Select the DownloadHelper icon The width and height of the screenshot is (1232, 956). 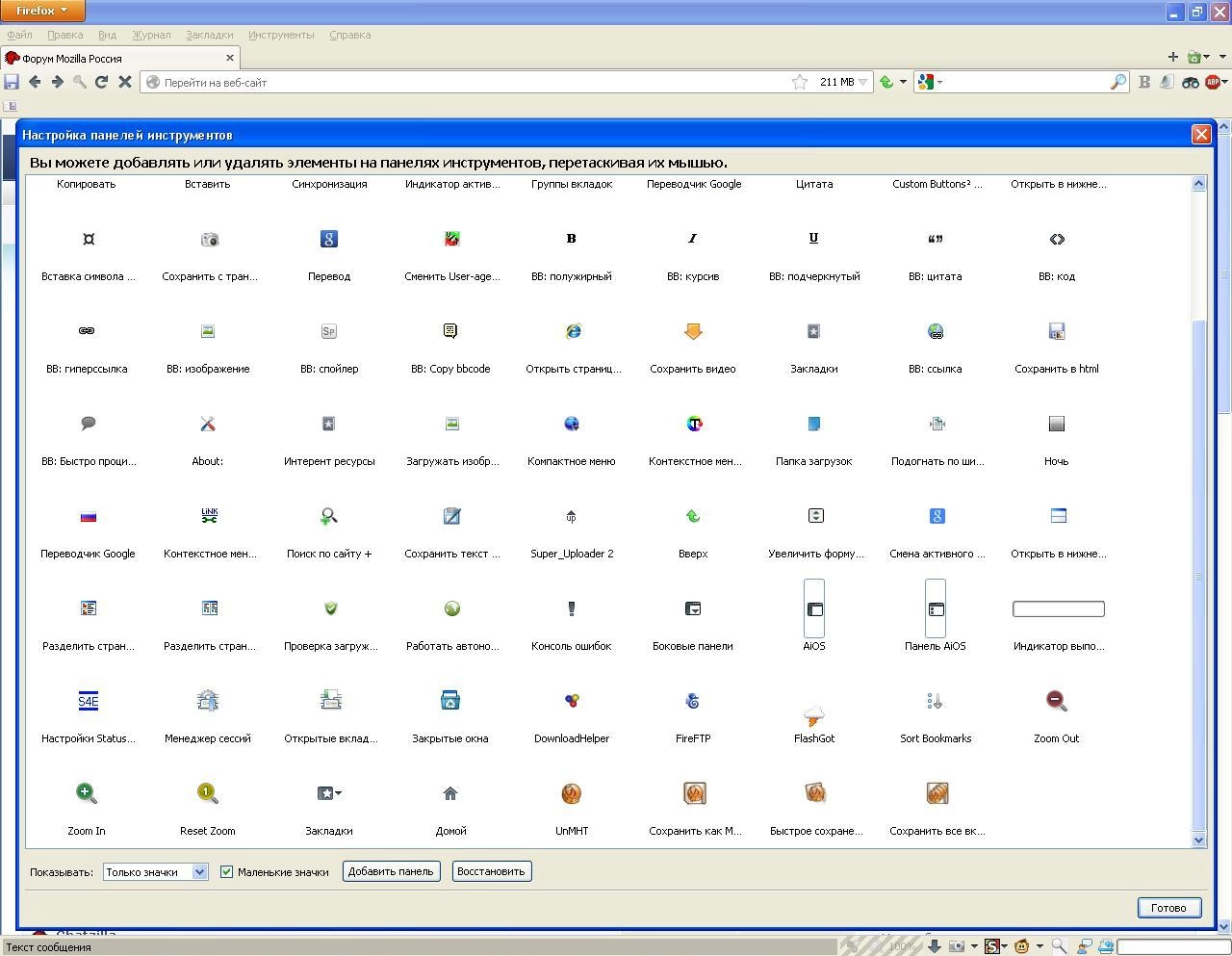pos(571,701)
